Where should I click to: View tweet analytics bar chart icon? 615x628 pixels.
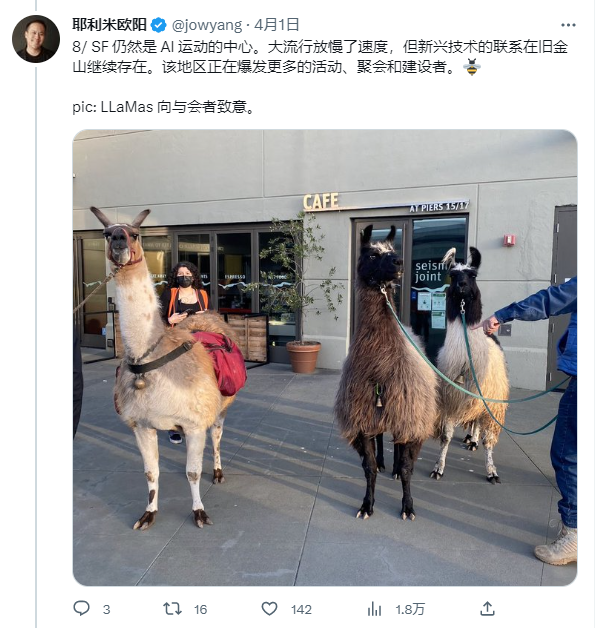pyautogui.click(x=374, y=609)
